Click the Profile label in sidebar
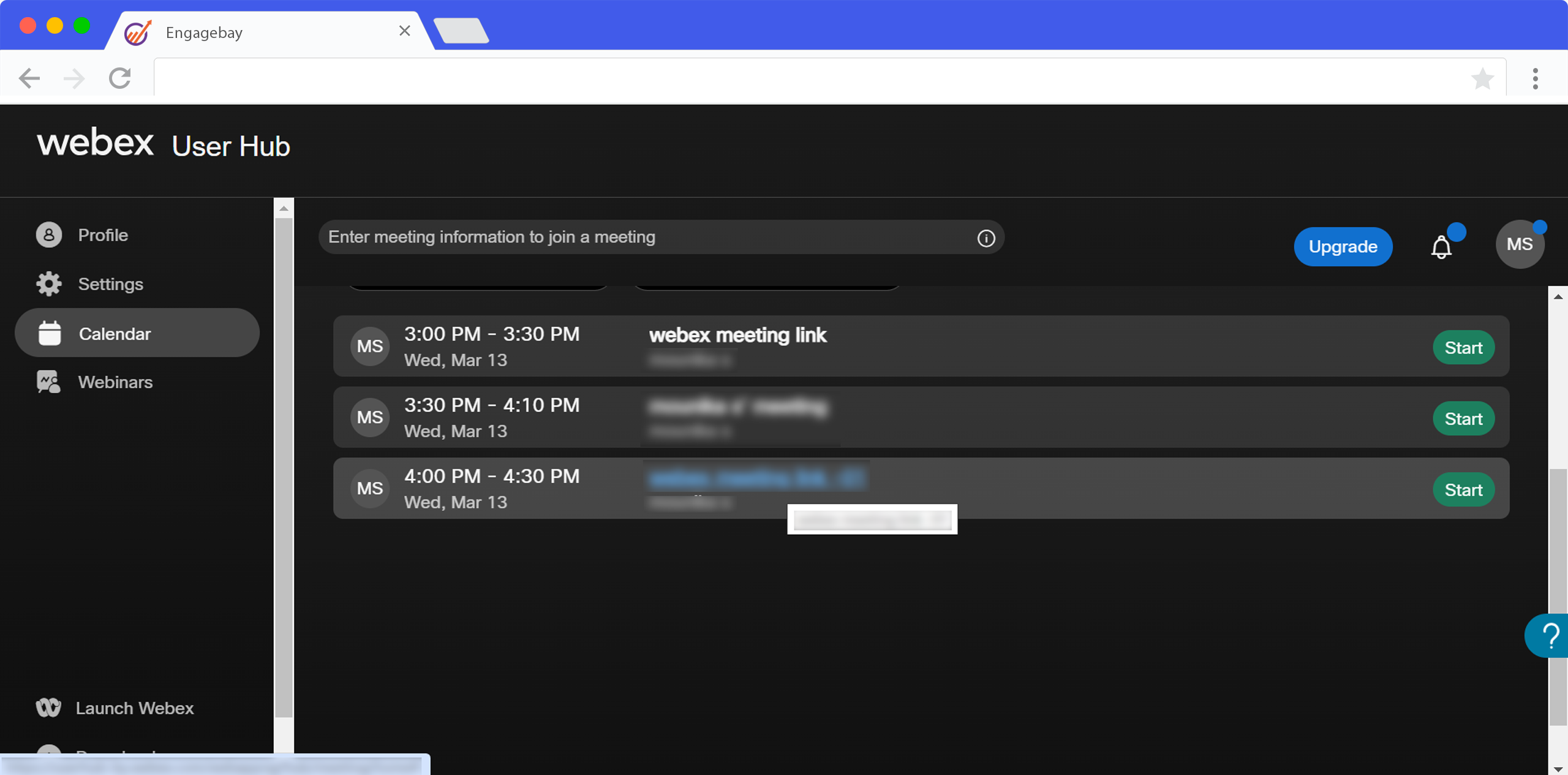 [103, 235]
